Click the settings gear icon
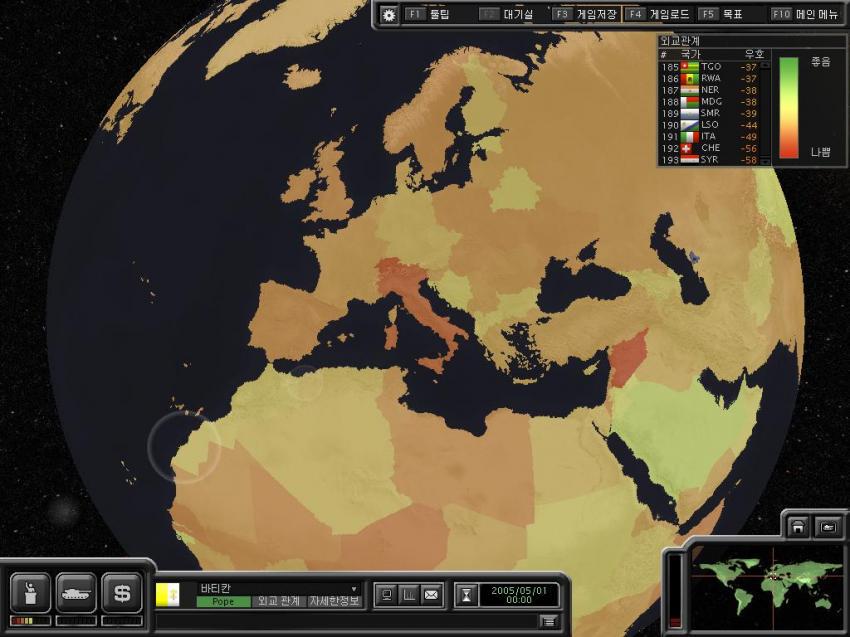Viewport: 850px width, 637px height. (x=388, y=15)
